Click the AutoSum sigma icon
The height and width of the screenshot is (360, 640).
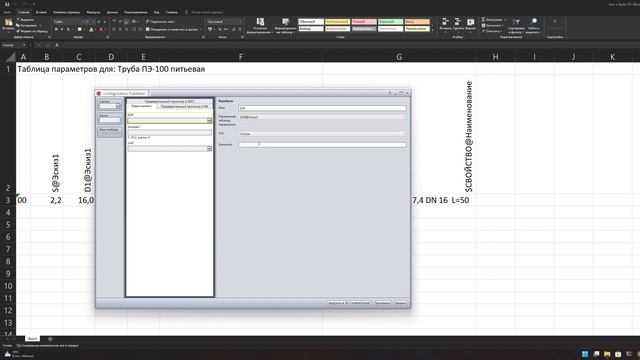(x=483, y=20)
